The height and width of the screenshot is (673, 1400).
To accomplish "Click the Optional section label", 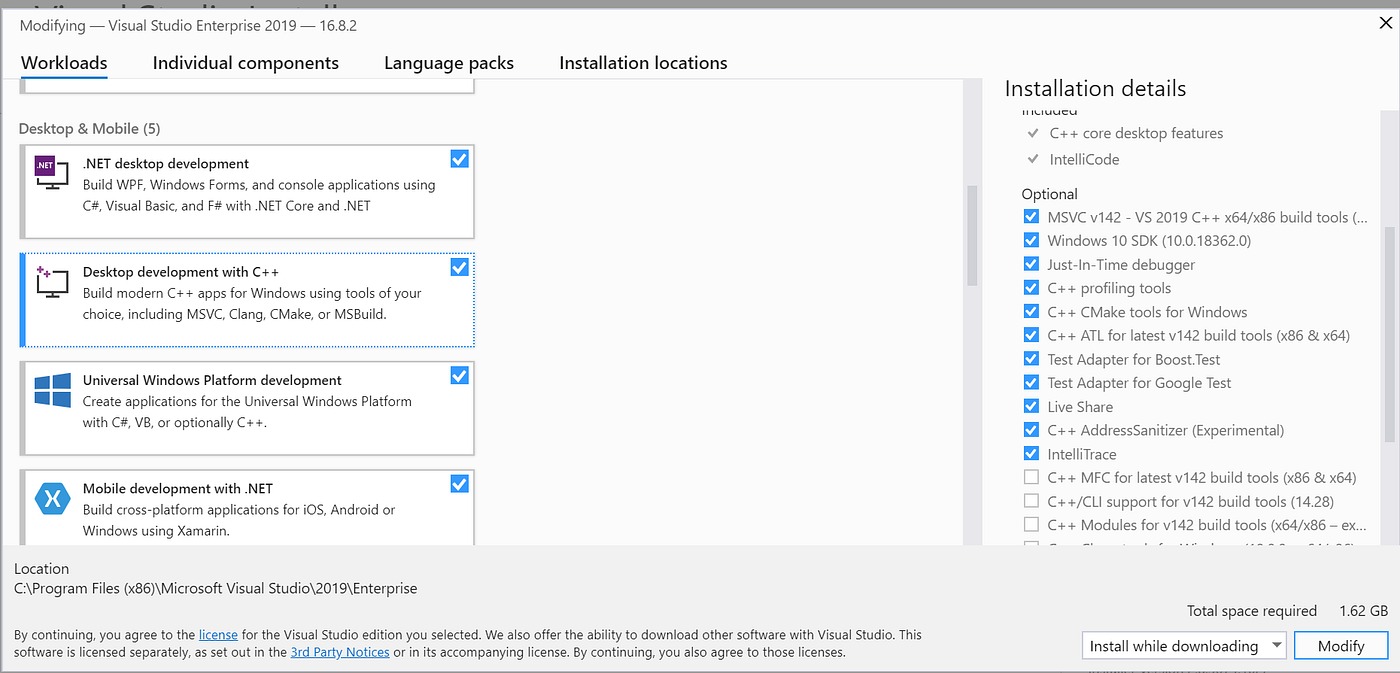I will pyautogui.click(x=1049, y=194).
